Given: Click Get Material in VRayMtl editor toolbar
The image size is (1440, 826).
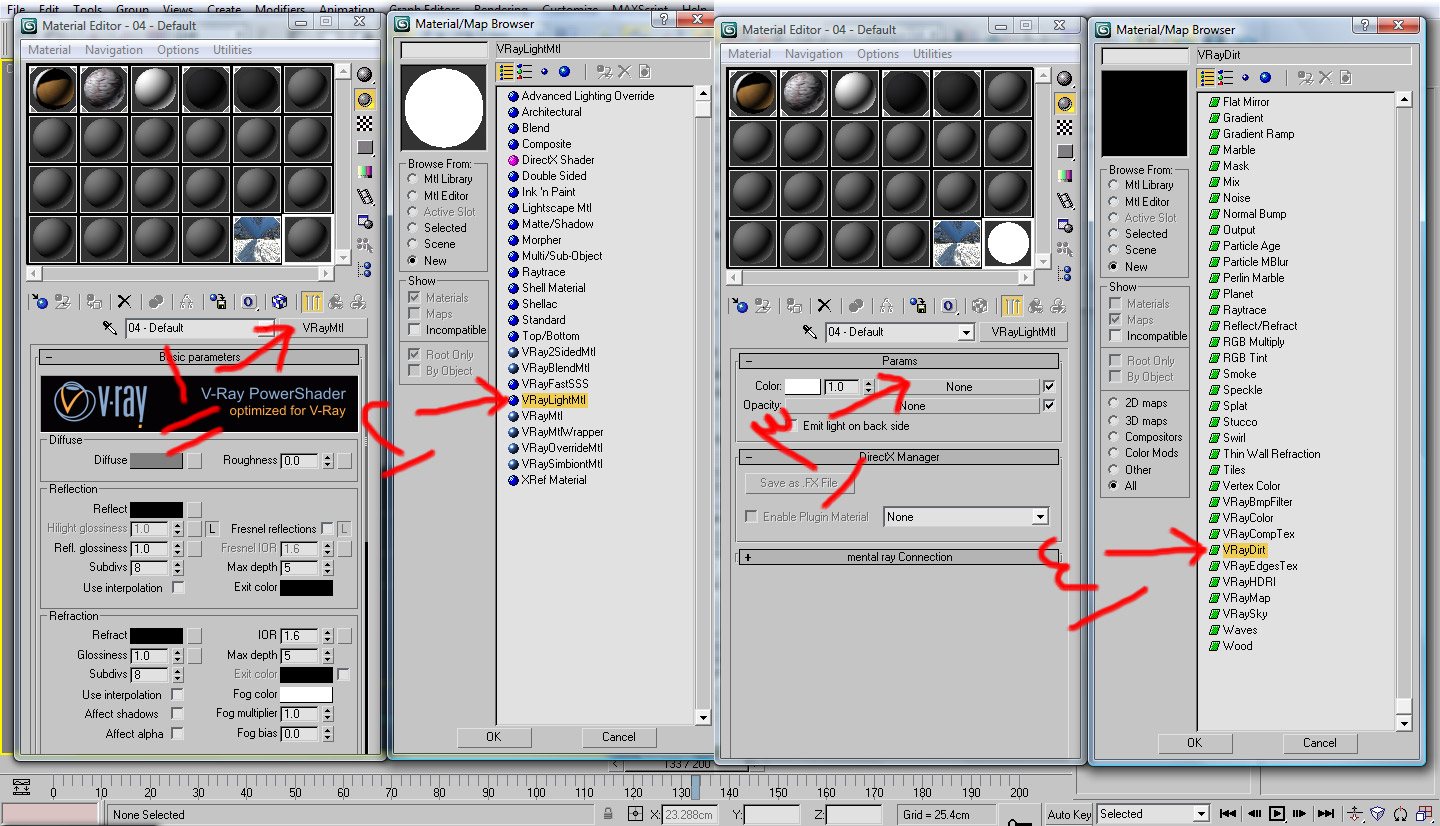Looking at the screenshot, I should [x=39, y=301].
